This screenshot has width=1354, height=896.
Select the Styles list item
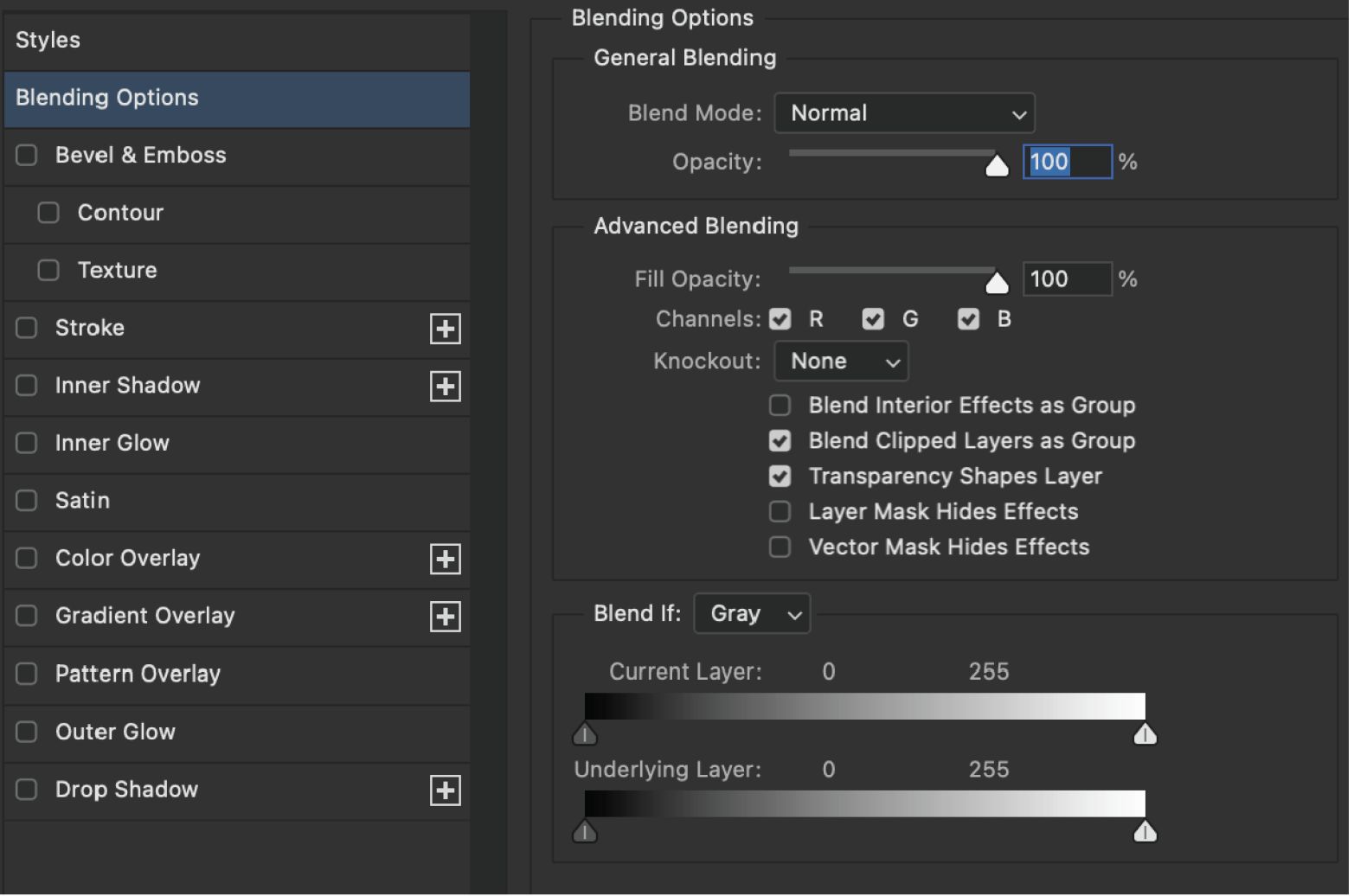(x=237, y=41)
